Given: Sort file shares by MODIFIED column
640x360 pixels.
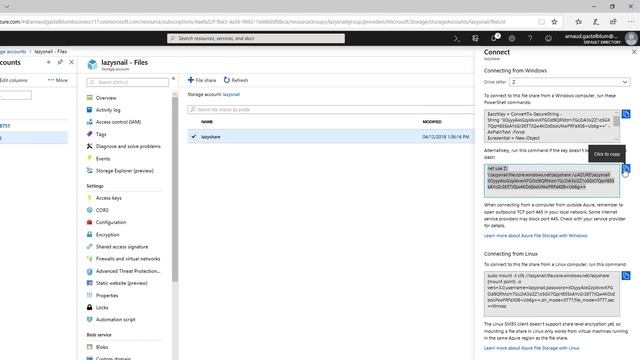Looking at the screenshot, I should (x=432, y=122).
